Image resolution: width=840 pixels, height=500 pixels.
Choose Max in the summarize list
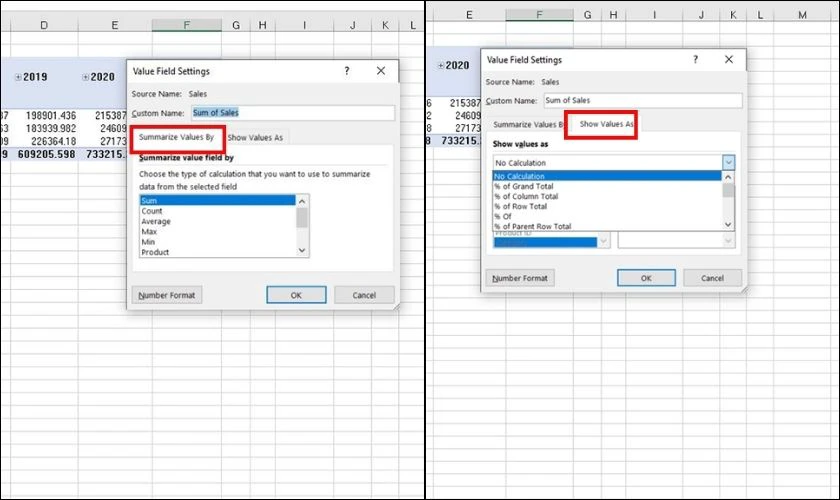point(217,232)
